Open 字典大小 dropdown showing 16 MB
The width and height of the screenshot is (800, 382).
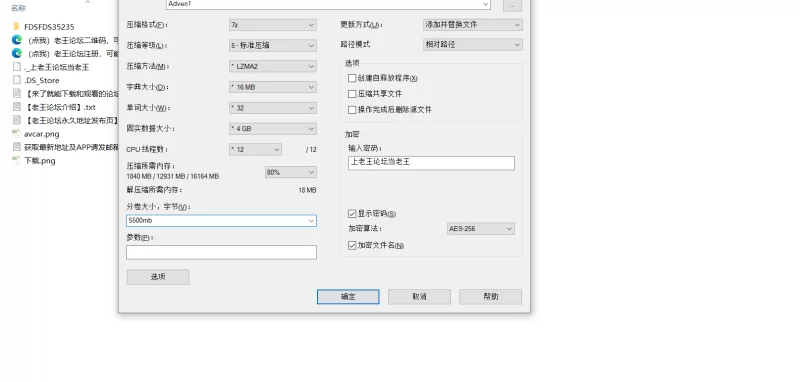(x=272, y=87)
